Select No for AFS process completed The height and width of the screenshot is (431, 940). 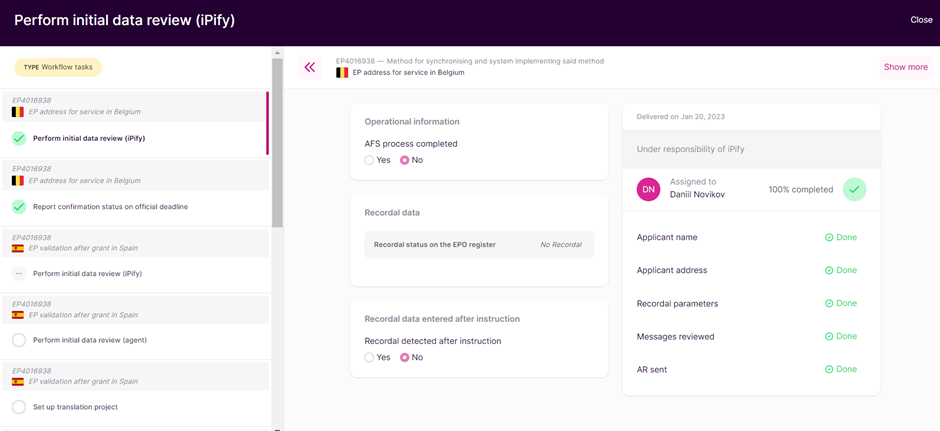[405, 160]
